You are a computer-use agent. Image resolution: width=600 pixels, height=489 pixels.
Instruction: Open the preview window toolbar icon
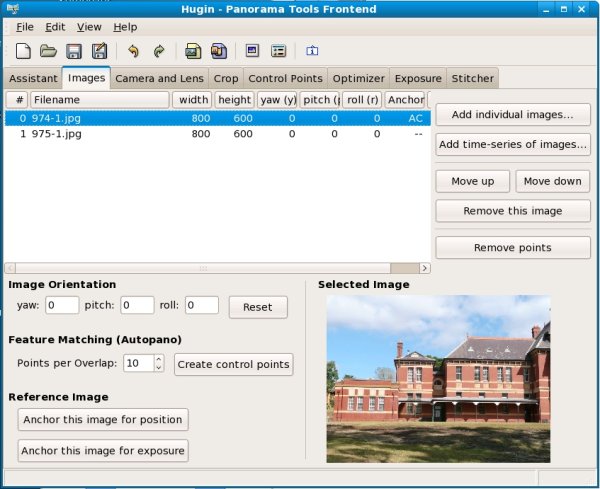[252, 51]
